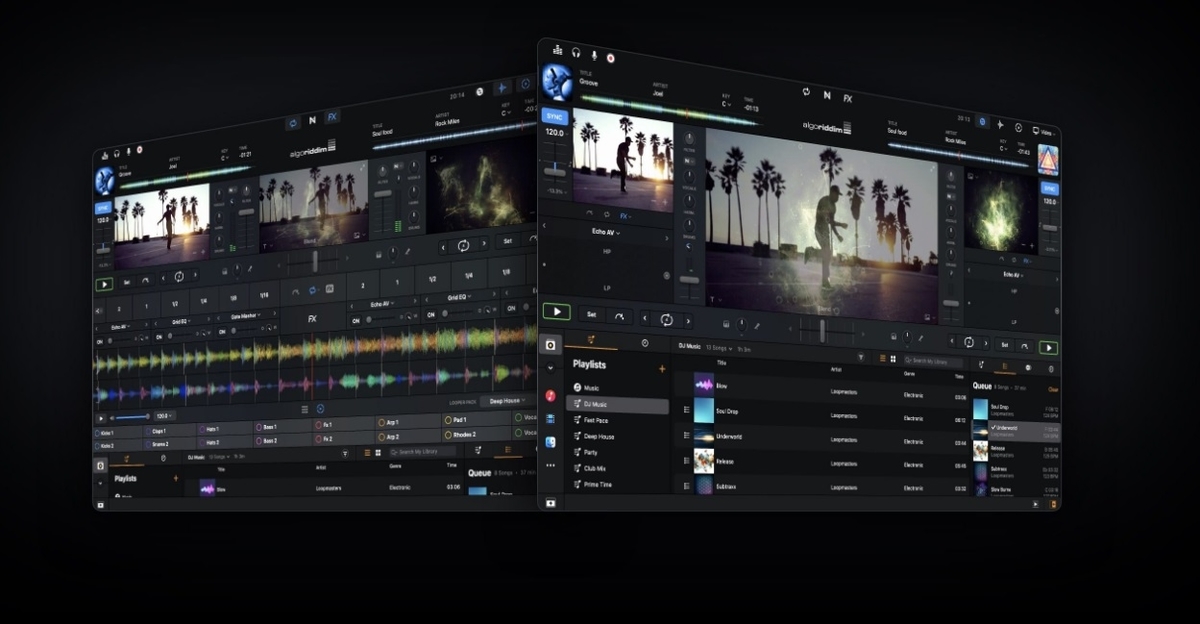Click Clear in Queue panel
1200x624 pixels.
(1052, 389)
